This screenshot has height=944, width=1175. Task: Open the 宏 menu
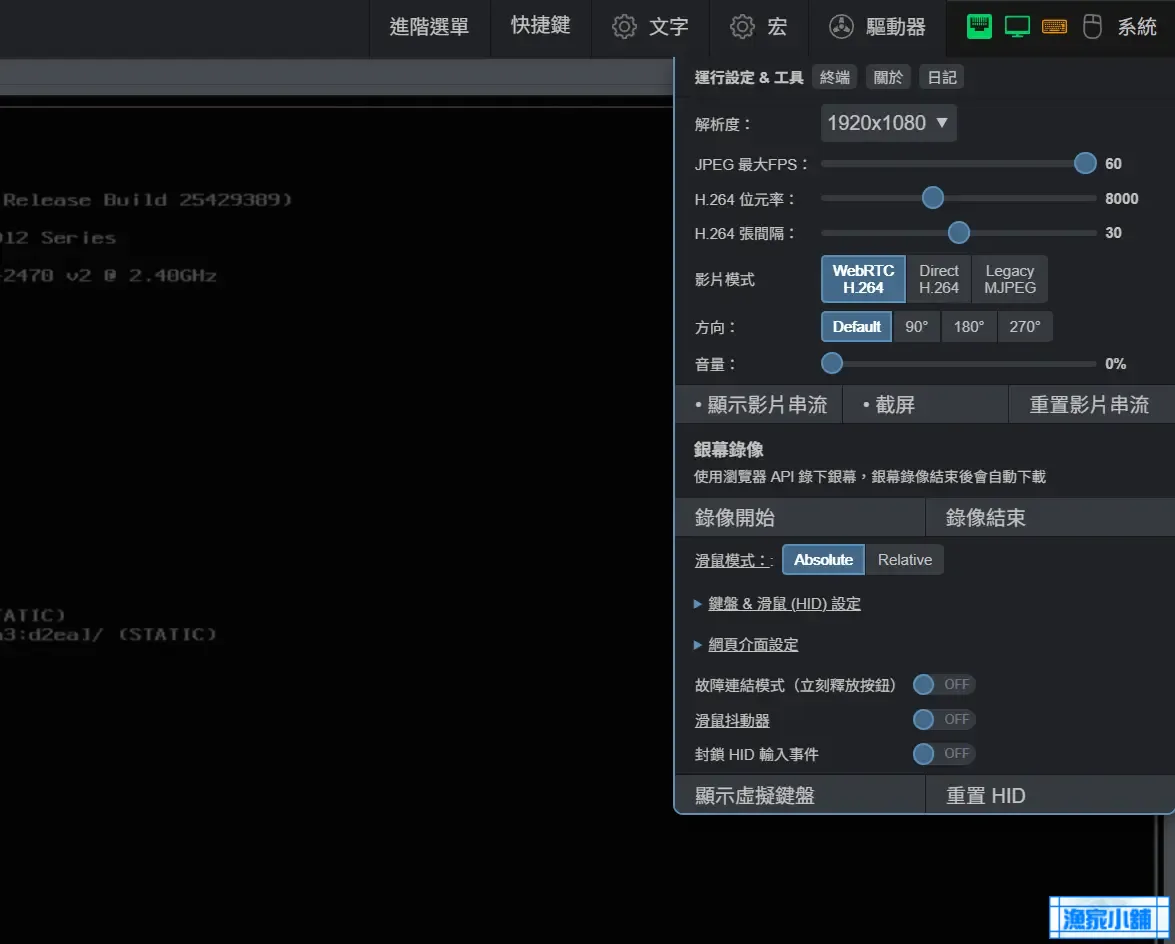pyautogui.click(x=759, y=28)
